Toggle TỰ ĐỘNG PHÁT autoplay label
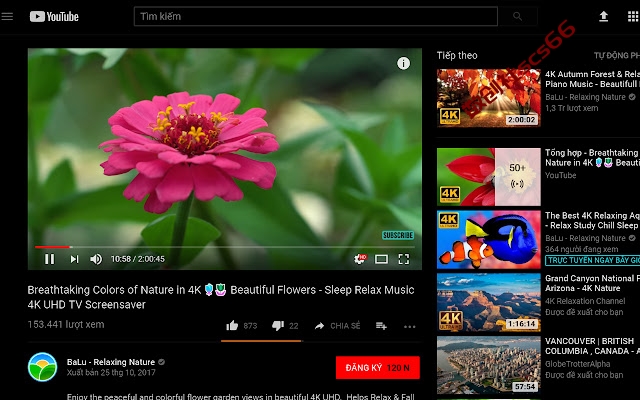640x400 pixels. 617,56
